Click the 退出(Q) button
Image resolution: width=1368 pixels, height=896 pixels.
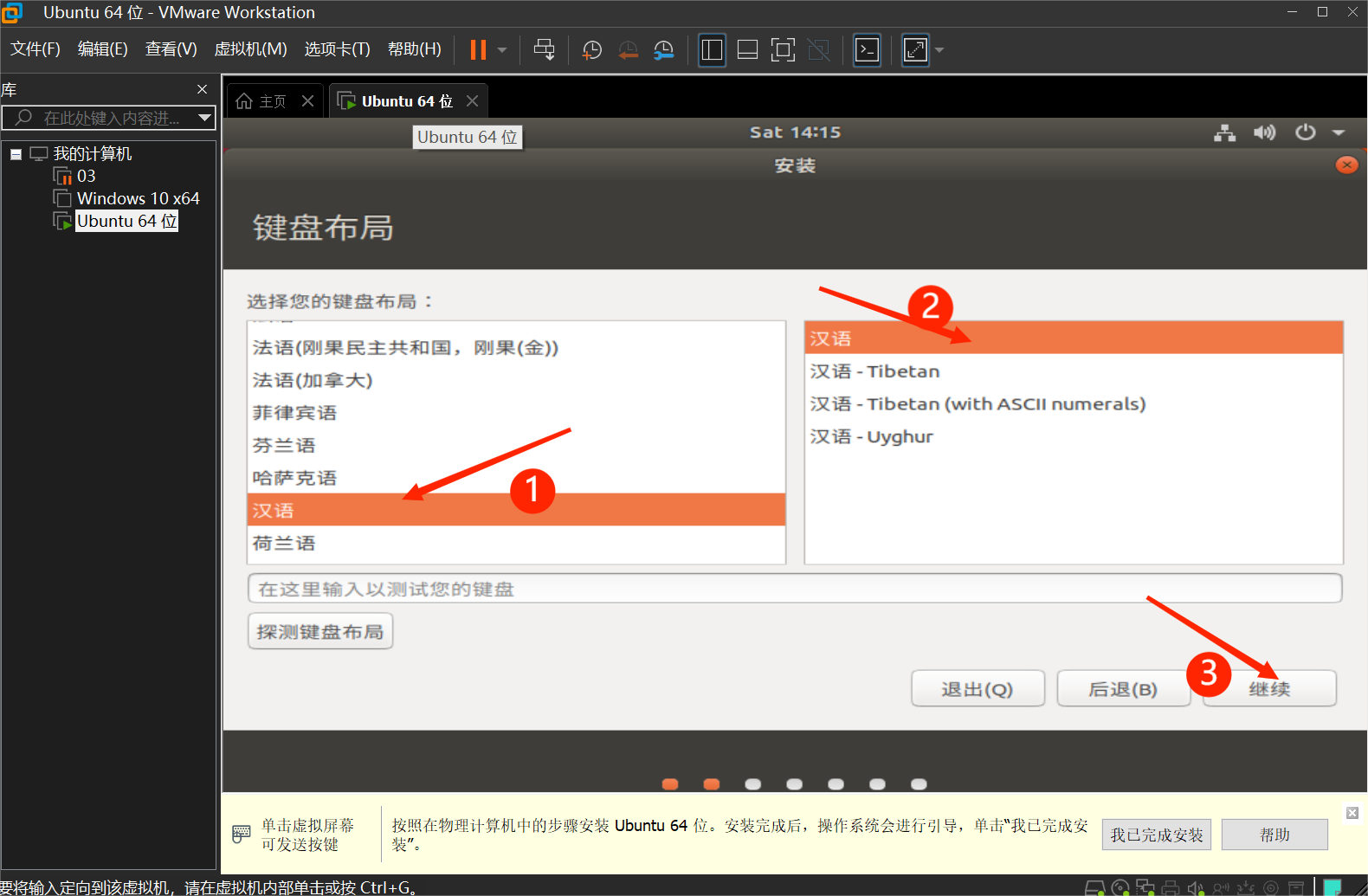pos(978,689)
